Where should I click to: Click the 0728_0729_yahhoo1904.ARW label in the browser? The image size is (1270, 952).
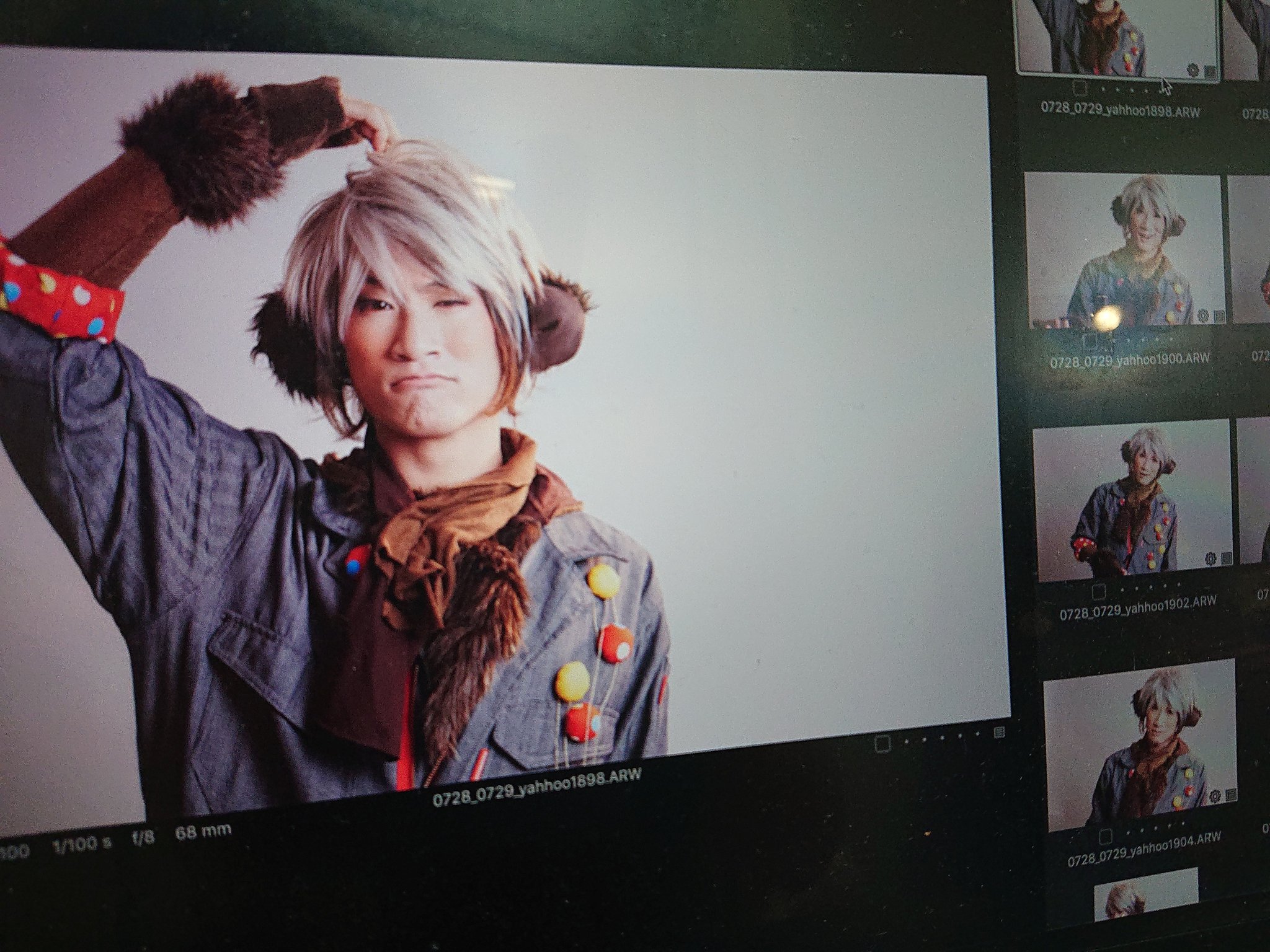pyautogui.click(x=1144, y=848)
